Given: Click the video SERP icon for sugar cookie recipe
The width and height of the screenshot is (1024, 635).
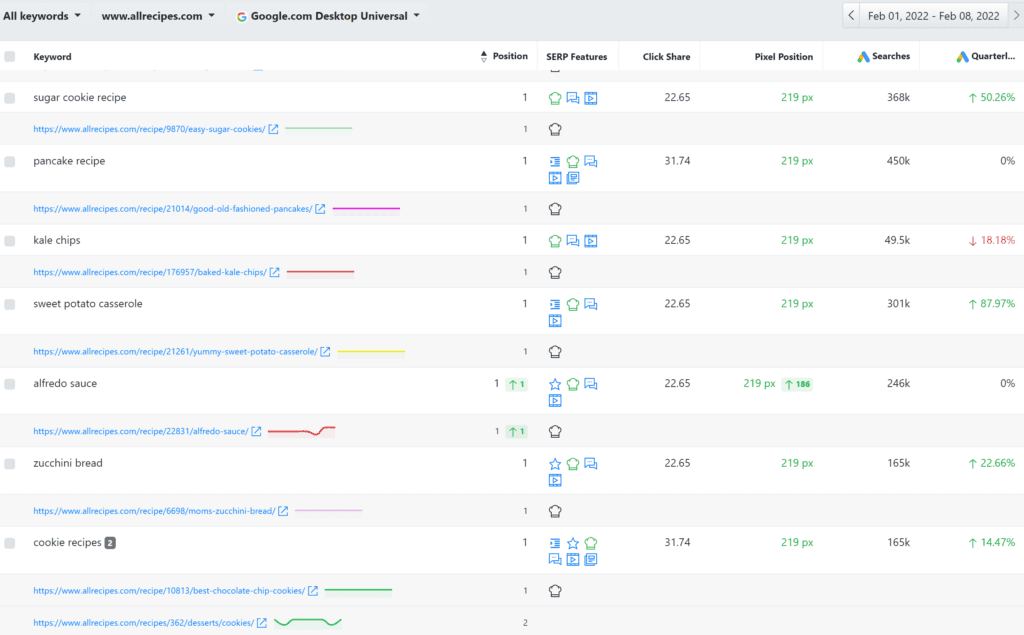Looking at the screenshot, I should (x=590, y=98).
